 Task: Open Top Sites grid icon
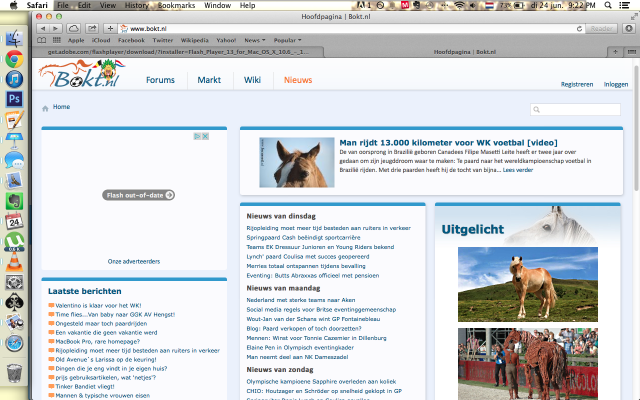coord(57,40)
